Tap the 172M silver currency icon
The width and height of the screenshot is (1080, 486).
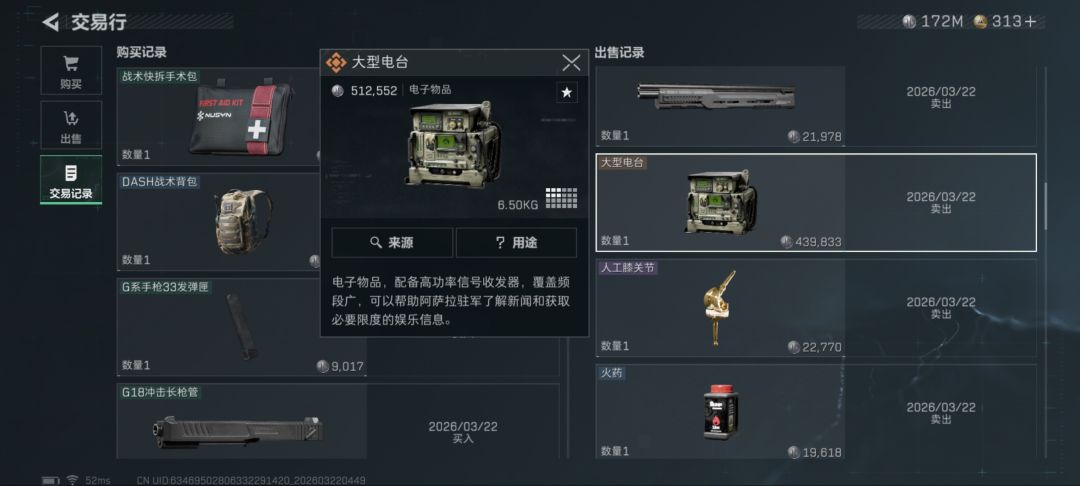coord(909,21)
